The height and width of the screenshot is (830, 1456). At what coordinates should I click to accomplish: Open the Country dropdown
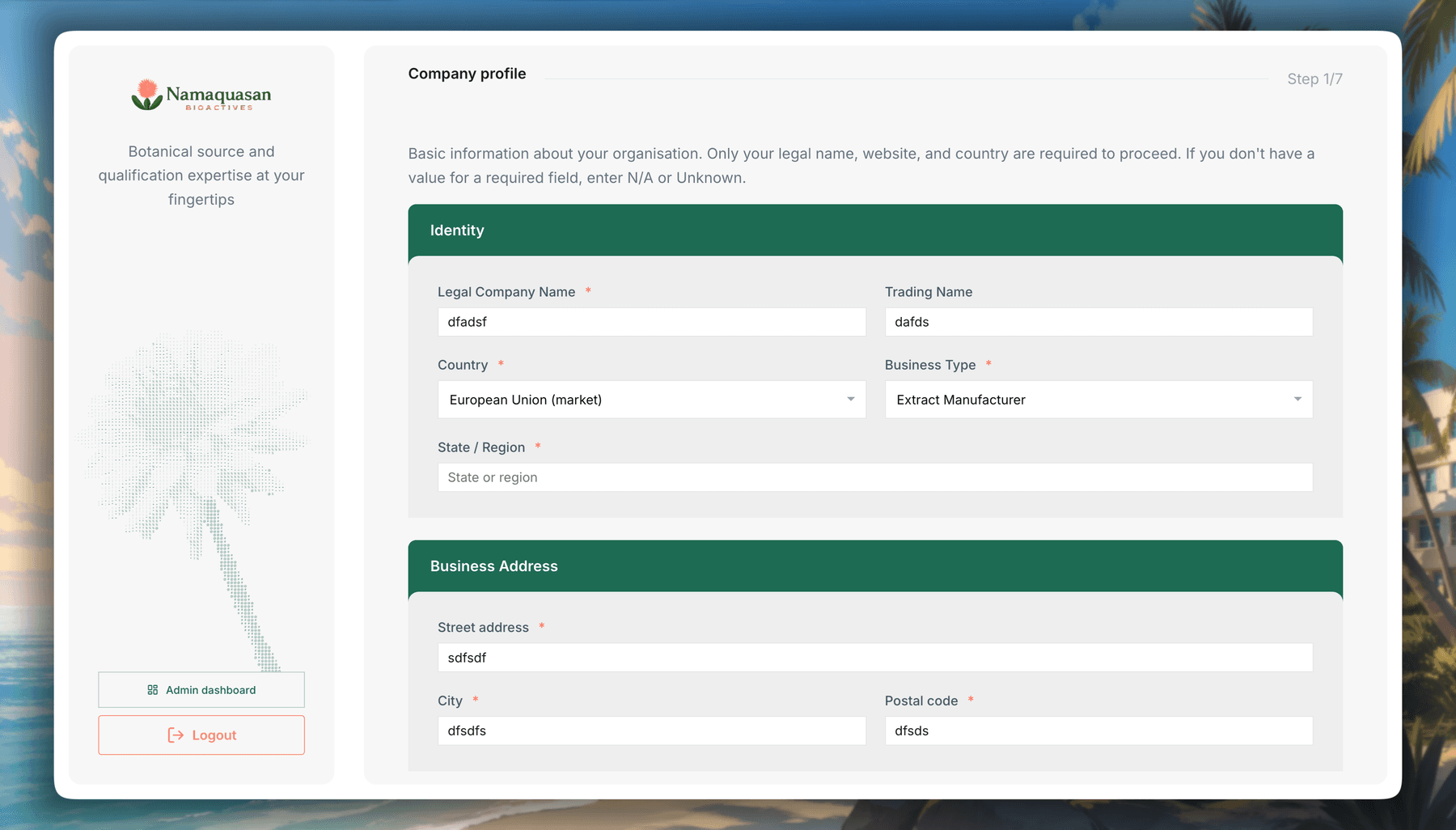point(652,400)
